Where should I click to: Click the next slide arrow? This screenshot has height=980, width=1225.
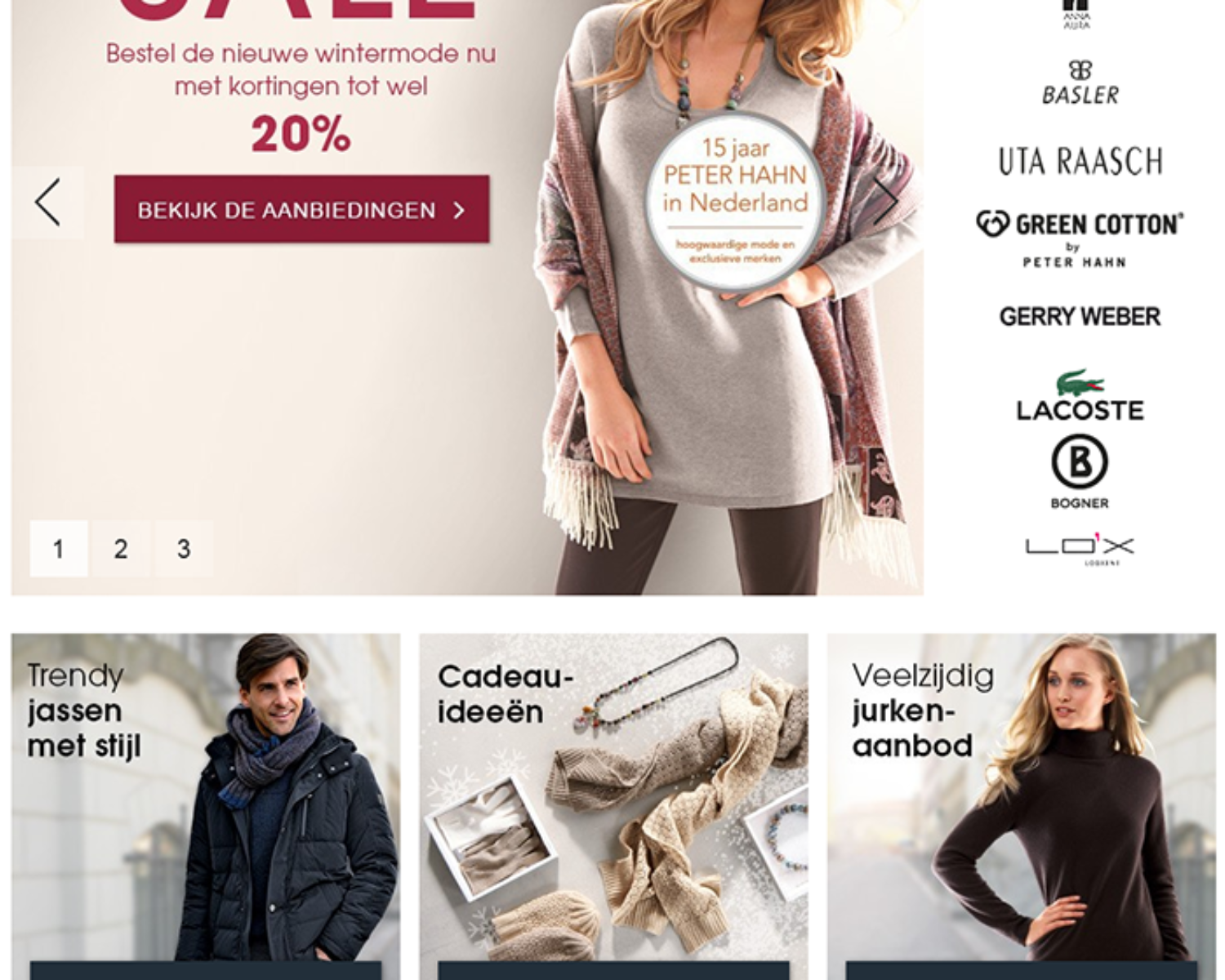887,201
